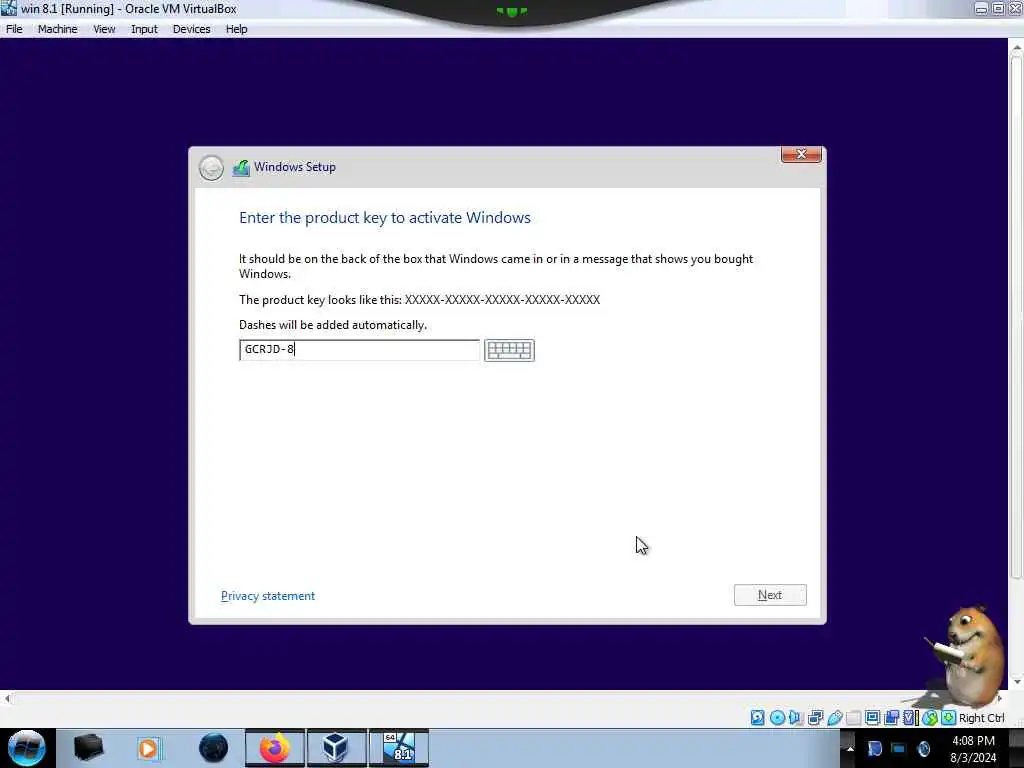Click the hard disk activity status icon
Viewport: 1024px width, 768px height.
(758, 718)
